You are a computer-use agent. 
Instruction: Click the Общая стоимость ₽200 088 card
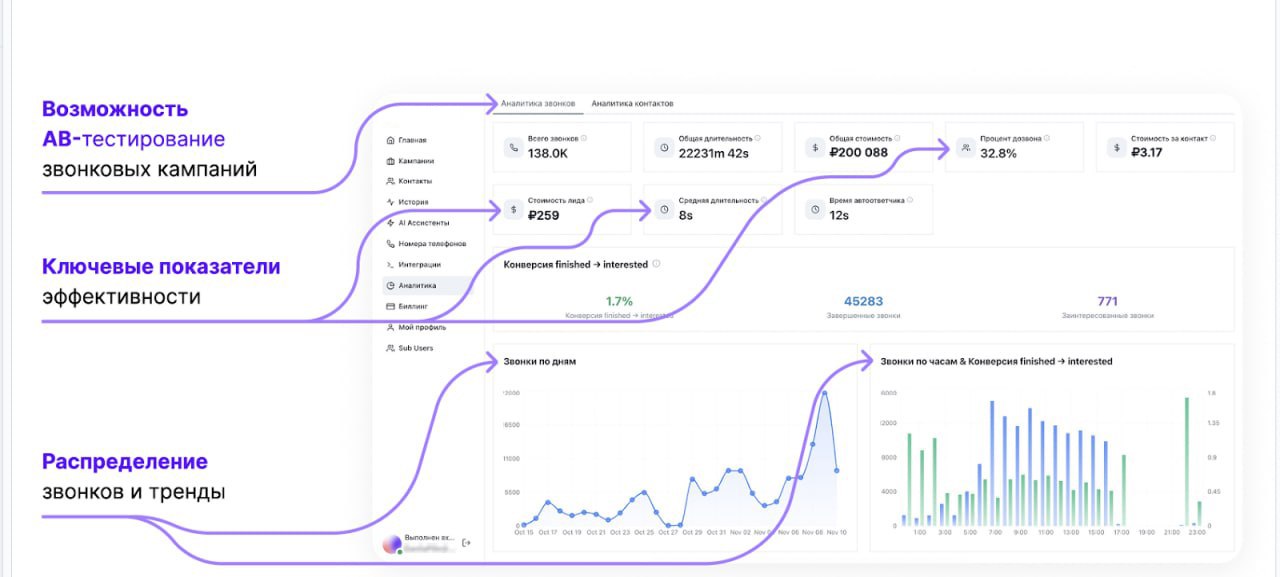pyautogui.click(x=863, y=147)
